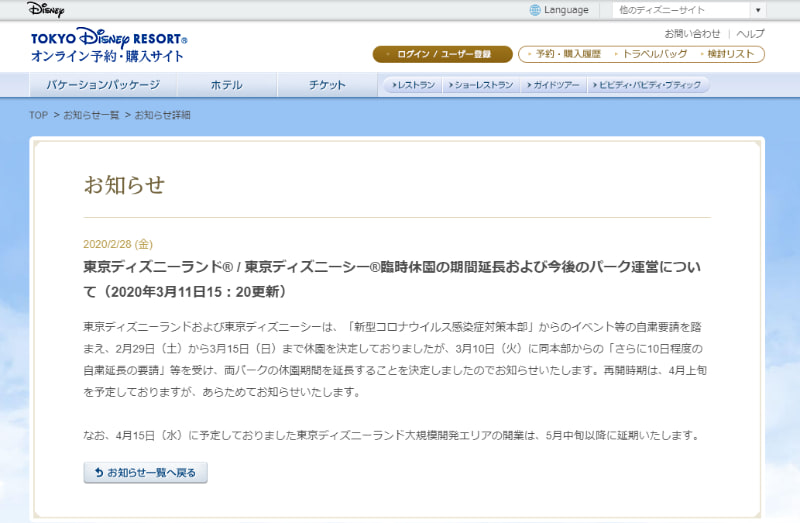Click the back-arrow icon on お知らせ一覧へ戻る
800x523 pixels.
click(99, 472)
